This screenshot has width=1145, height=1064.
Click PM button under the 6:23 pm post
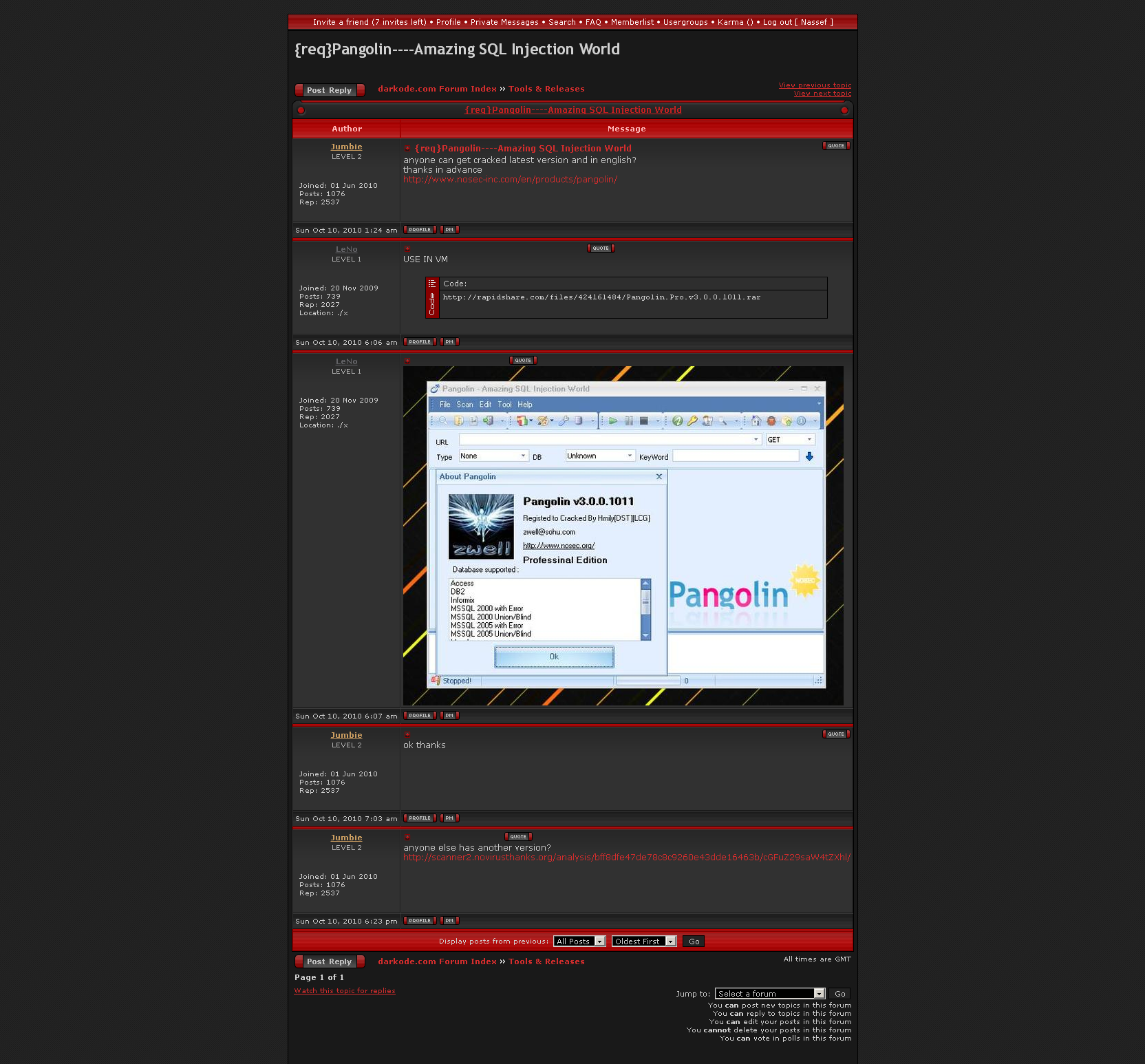pyautogui.click(x=449, y=921)
